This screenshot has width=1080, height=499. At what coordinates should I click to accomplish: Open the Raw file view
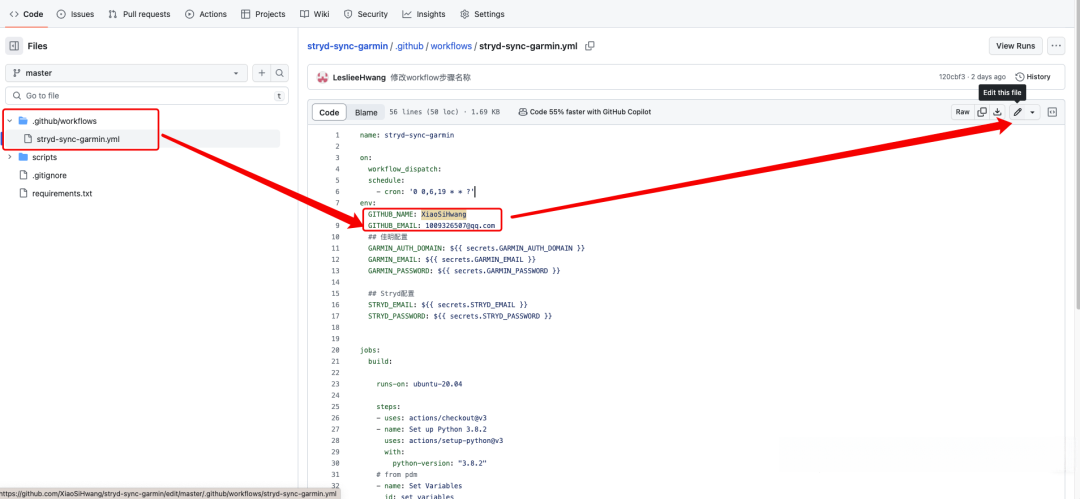click(x=962, y=112)
